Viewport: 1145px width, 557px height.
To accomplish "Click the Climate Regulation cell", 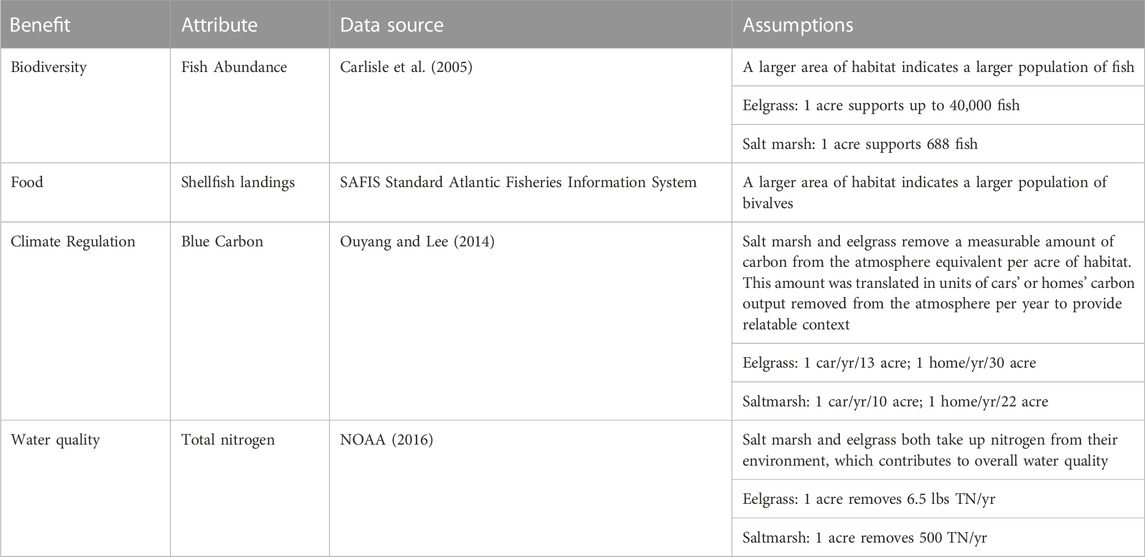I will 73,242.
